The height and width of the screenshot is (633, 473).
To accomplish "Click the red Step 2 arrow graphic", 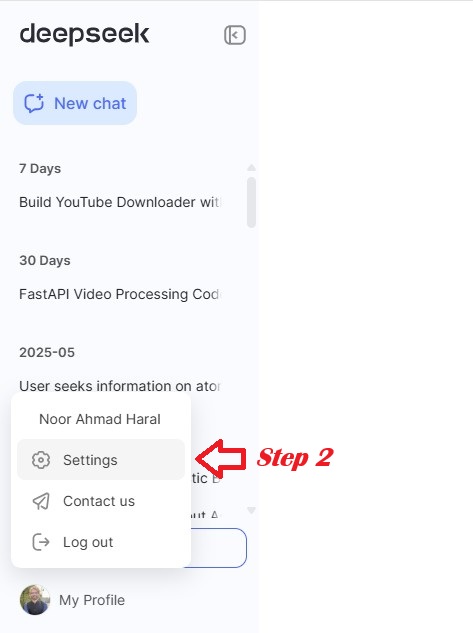I will click(221, 459).
